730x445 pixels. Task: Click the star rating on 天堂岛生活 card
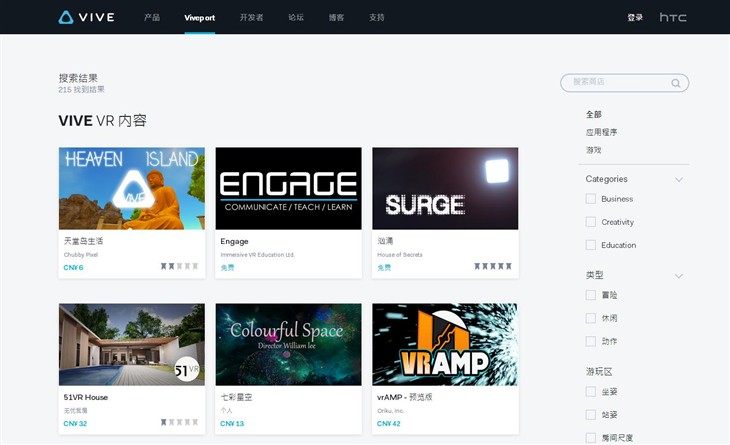coord(179,266)
